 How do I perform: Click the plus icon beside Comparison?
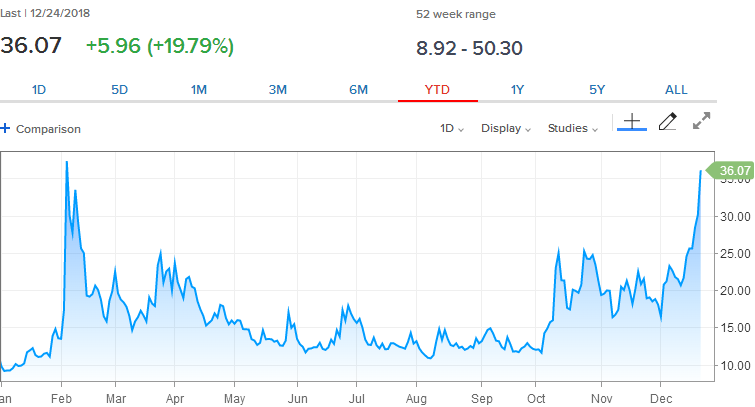[x=5, y=129]
